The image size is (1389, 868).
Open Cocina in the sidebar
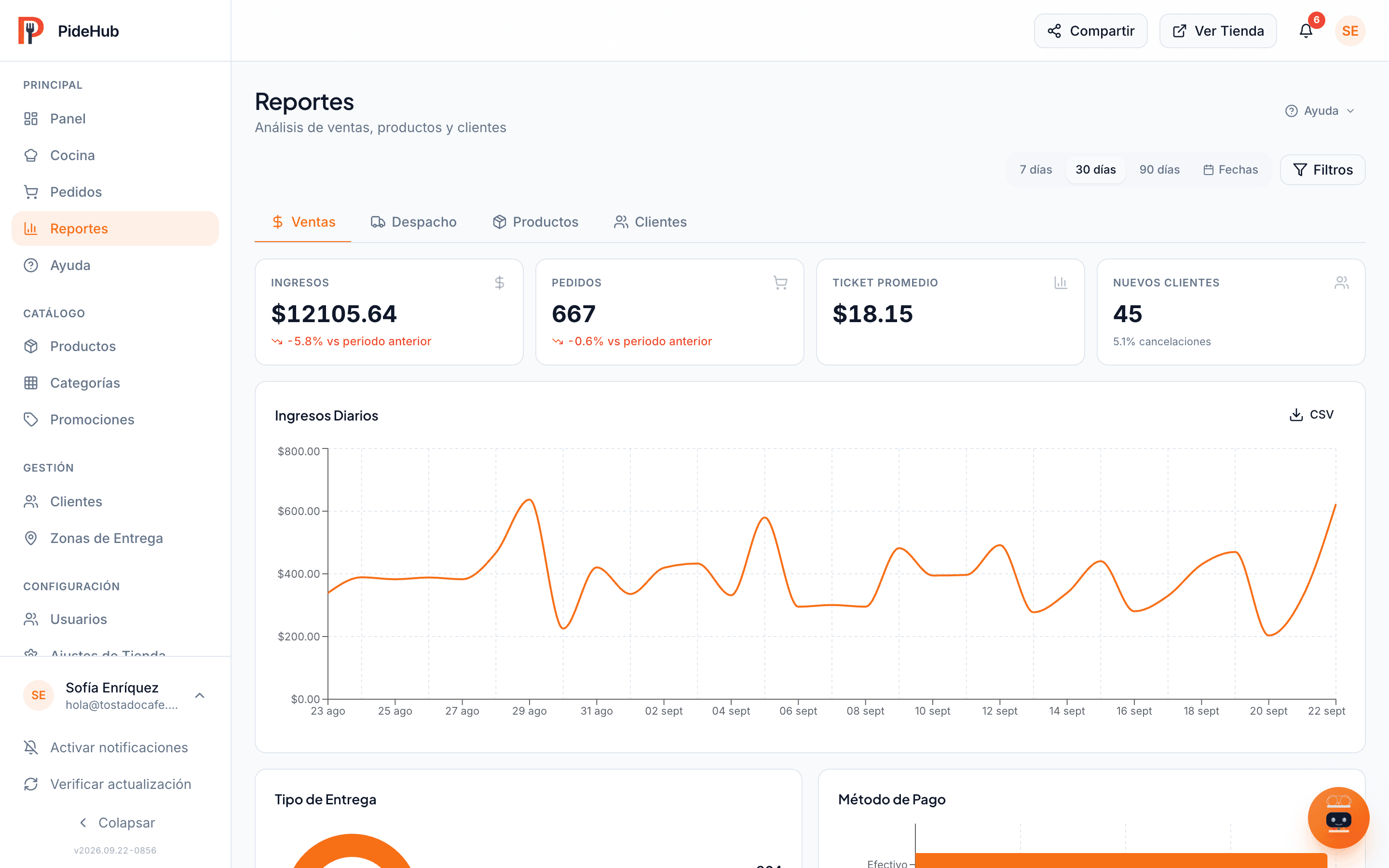115,156
